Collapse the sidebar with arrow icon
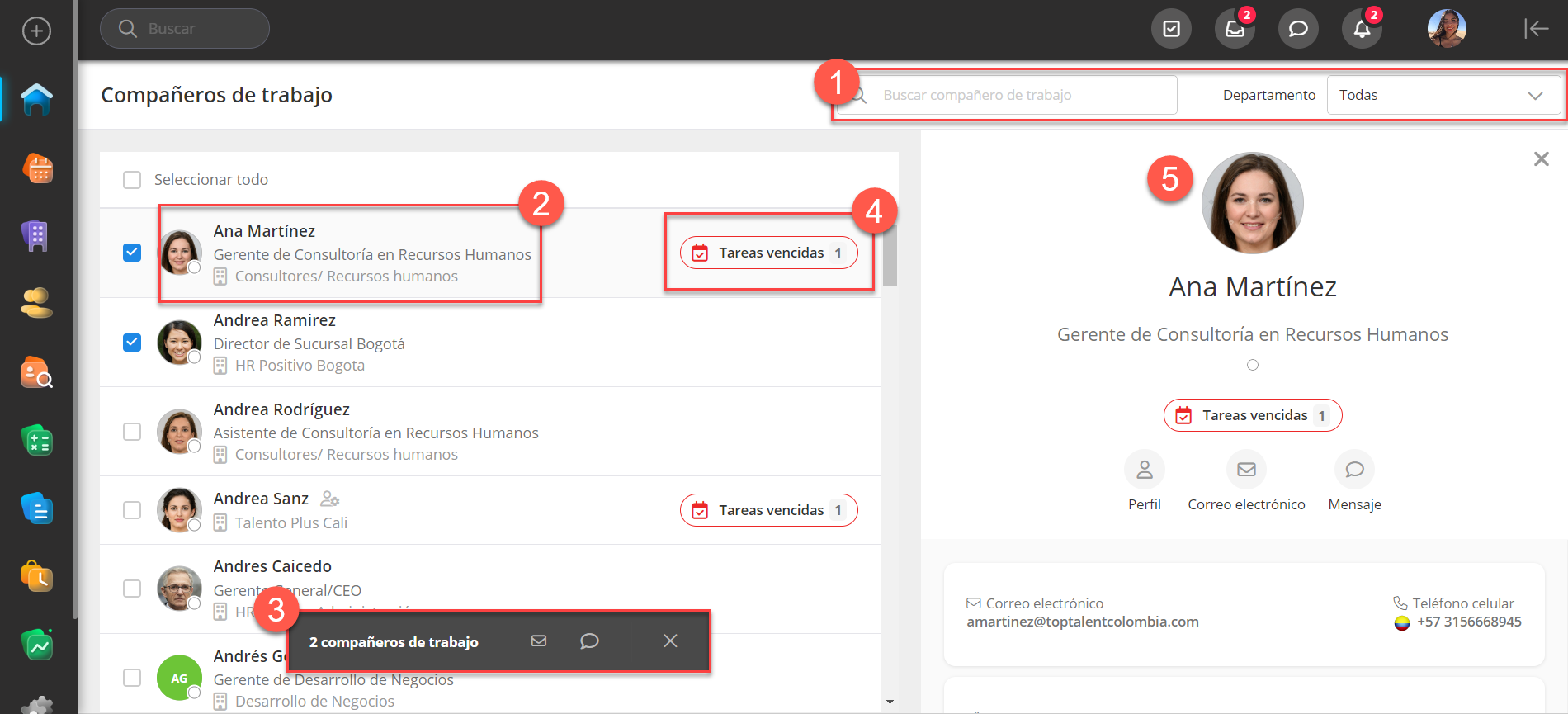This screenshot has width=1568, height=714. coord(1535,29)
